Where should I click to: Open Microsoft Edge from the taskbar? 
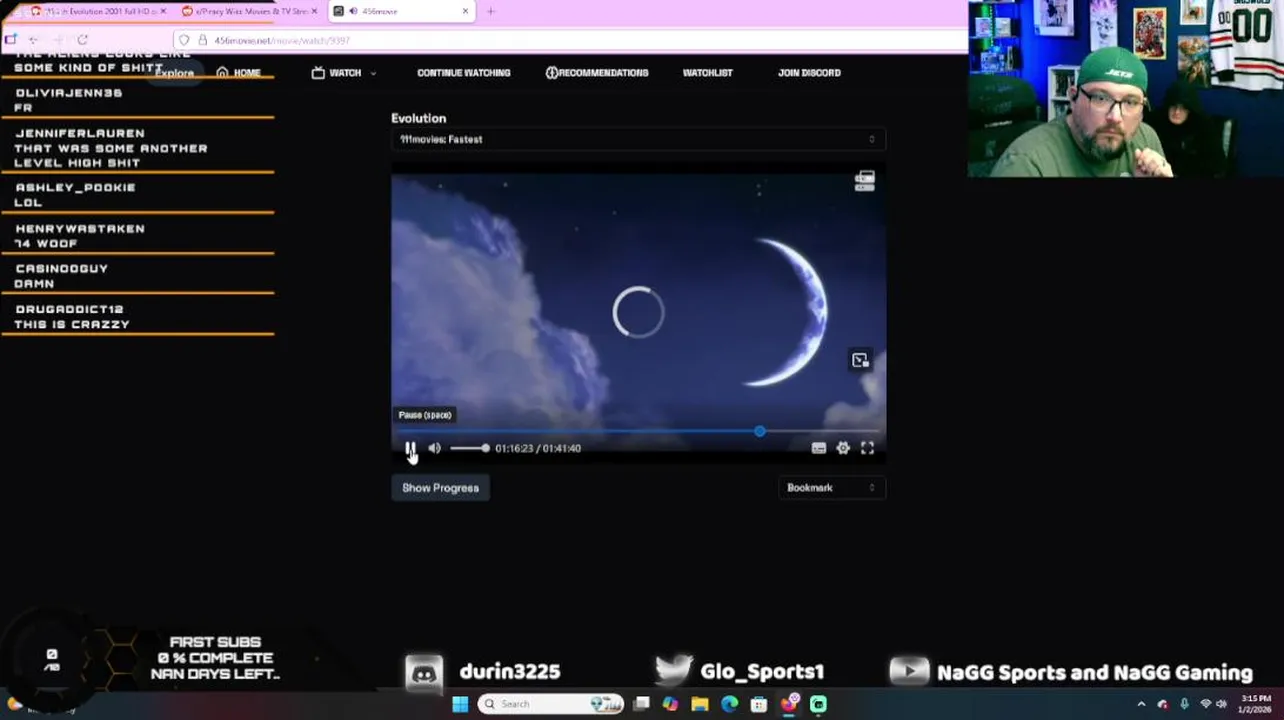click(729, 704)
